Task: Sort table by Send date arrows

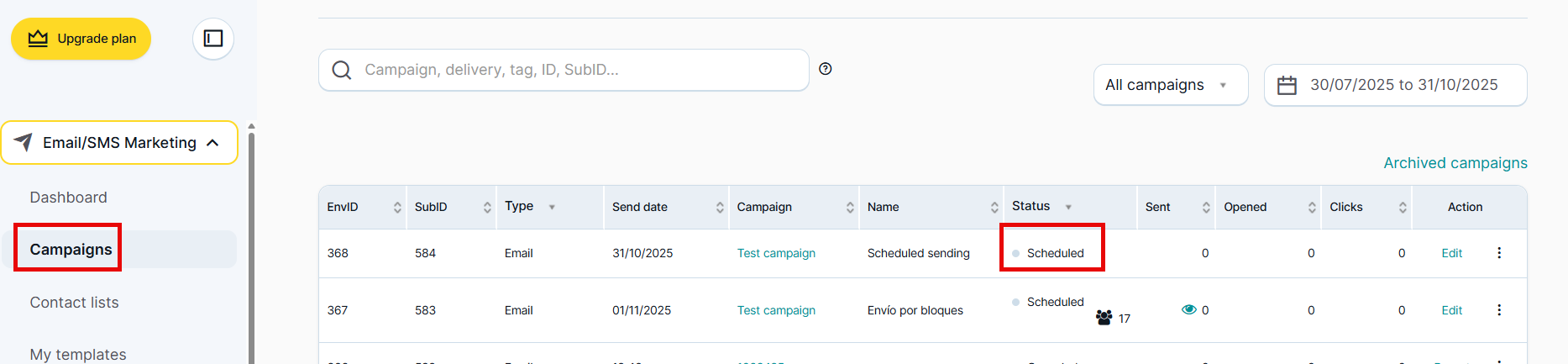Action: (720, 208)
